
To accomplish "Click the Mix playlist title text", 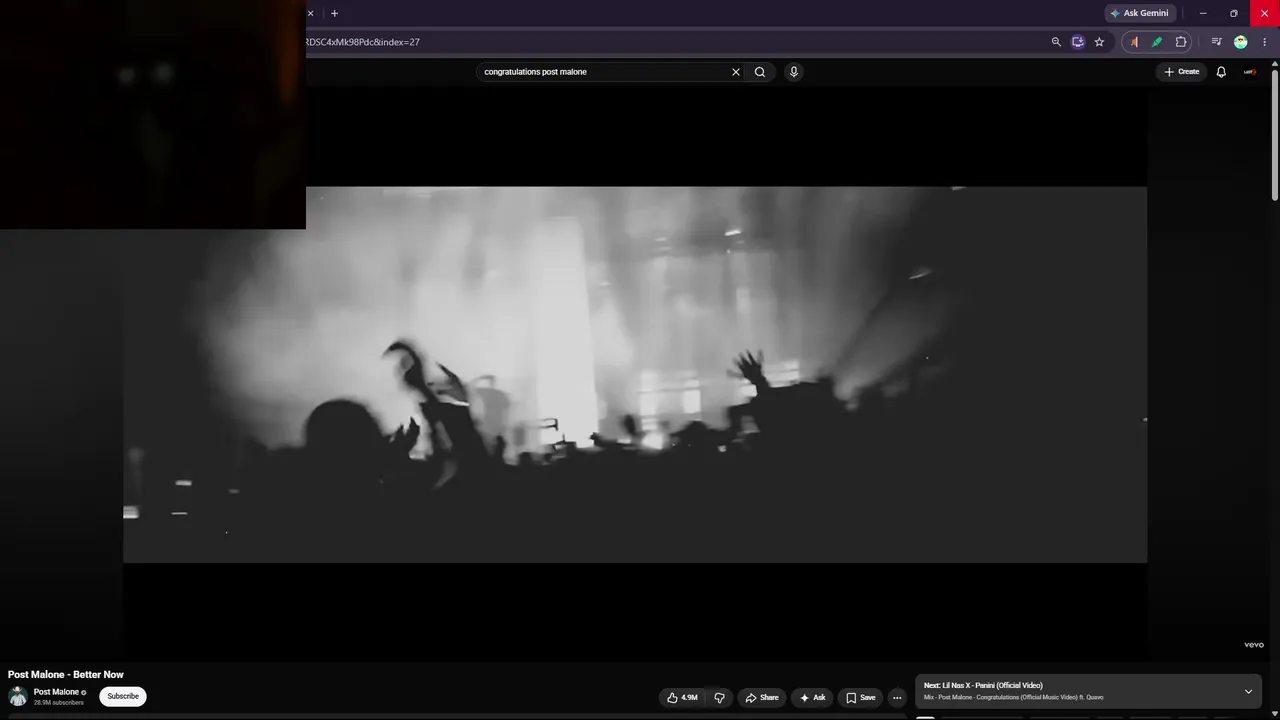I will coord(1014,697).
